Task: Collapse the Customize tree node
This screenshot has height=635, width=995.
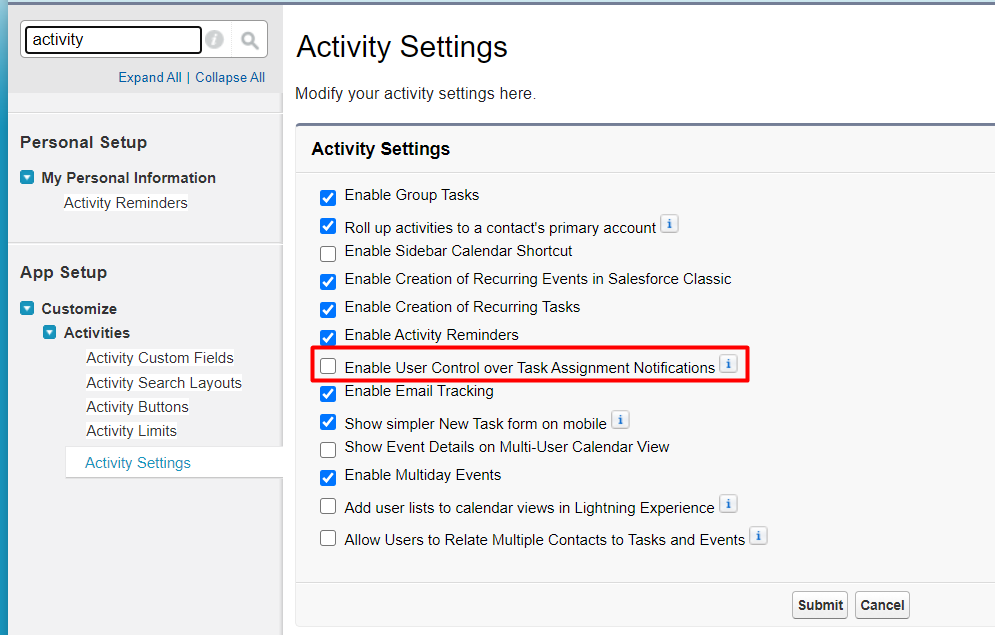Action: [27, 308]
